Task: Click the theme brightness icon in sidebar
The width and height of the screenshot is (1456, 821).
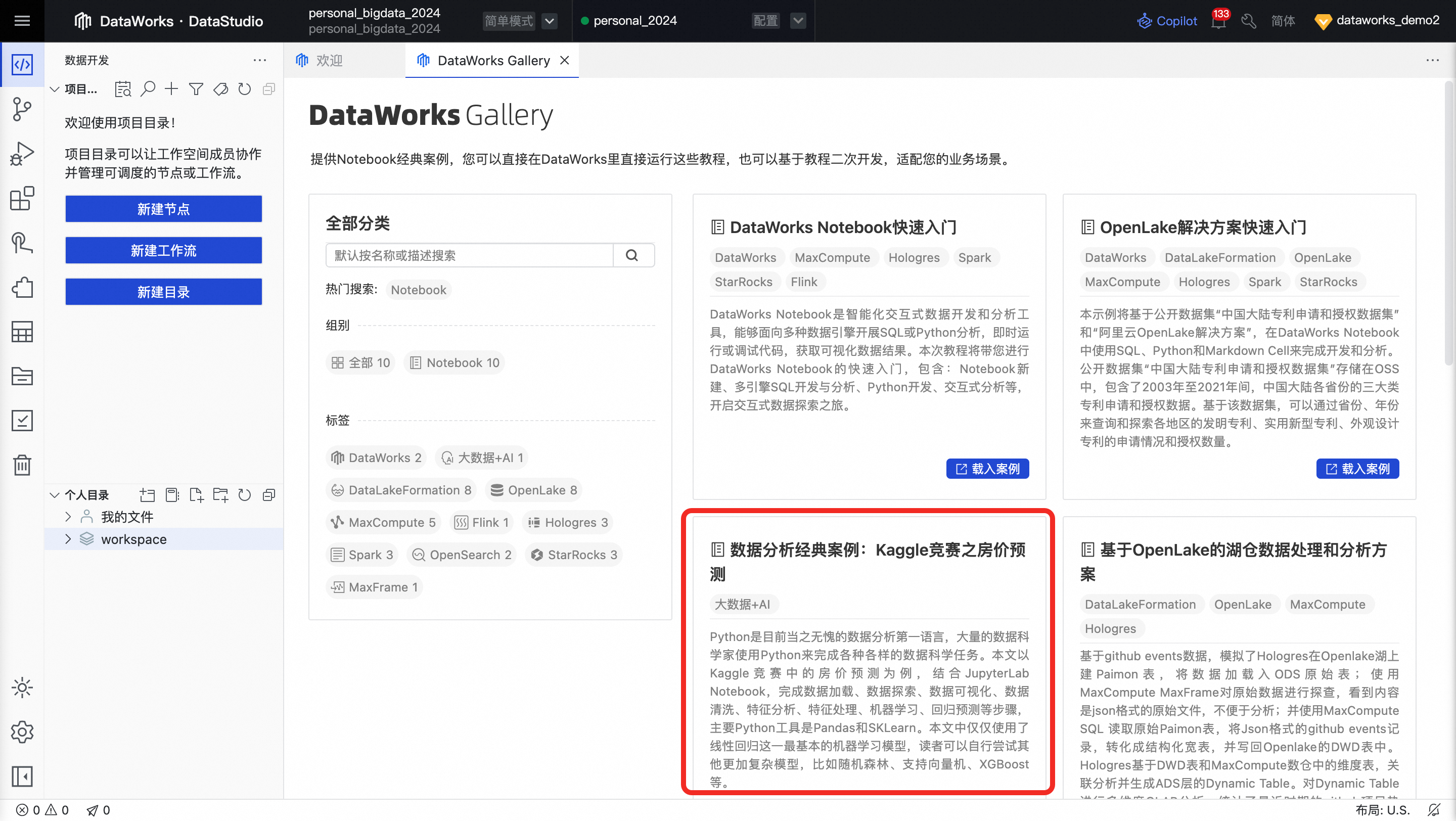Action: point(23,688)
